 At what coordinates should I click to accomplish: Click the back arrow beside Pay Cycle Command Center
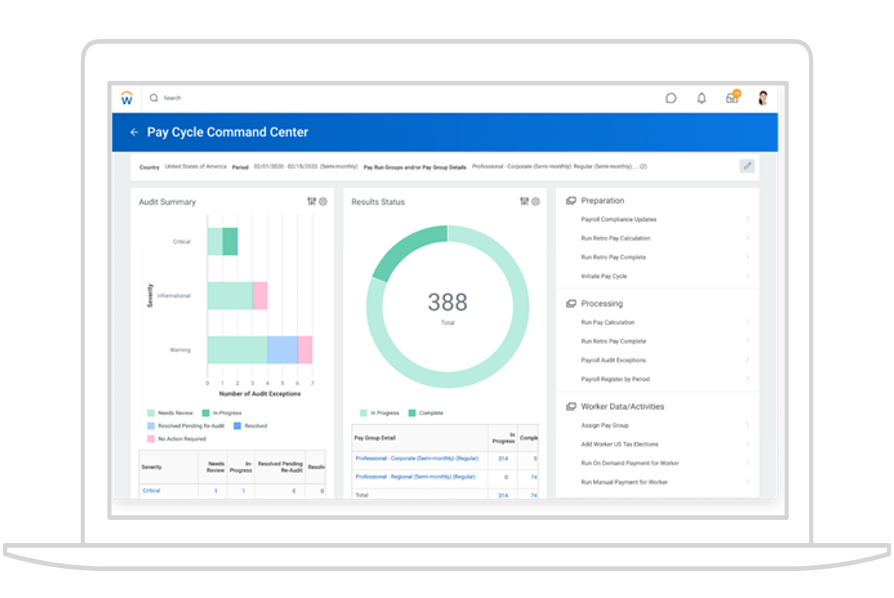[x=134, y=132]
